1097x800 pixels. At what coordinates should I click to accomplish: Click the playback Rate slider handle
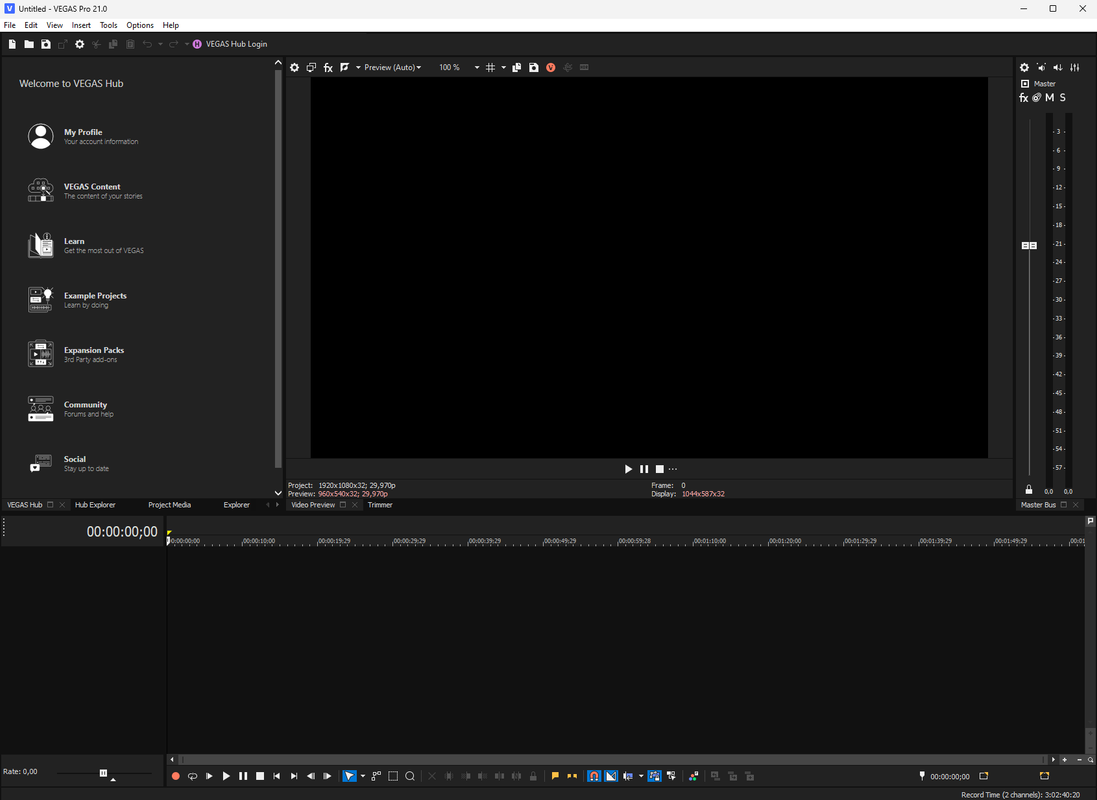(x=103, y=773)
